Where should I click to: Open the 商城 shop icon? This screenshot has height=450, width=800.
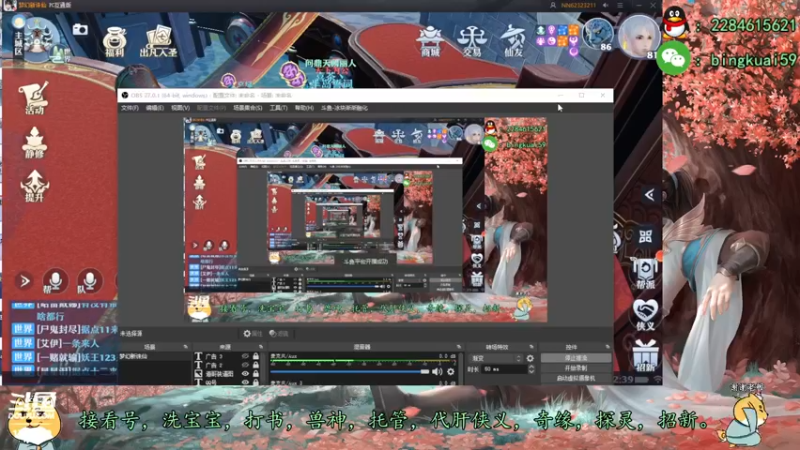click(x=431, y=41)
